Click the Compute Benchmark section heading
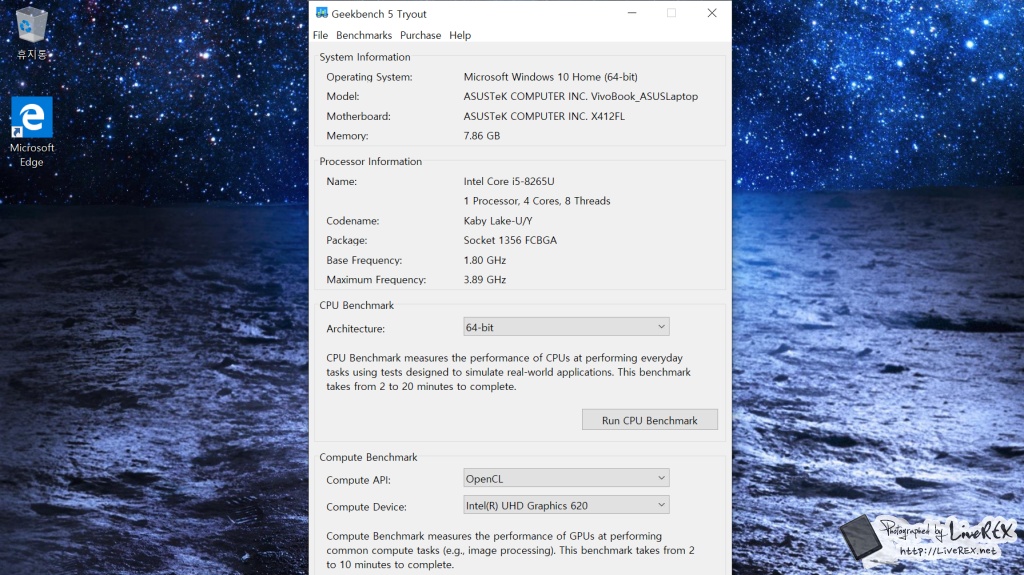Screen dimensions: 1024x575 pos(368,457)
